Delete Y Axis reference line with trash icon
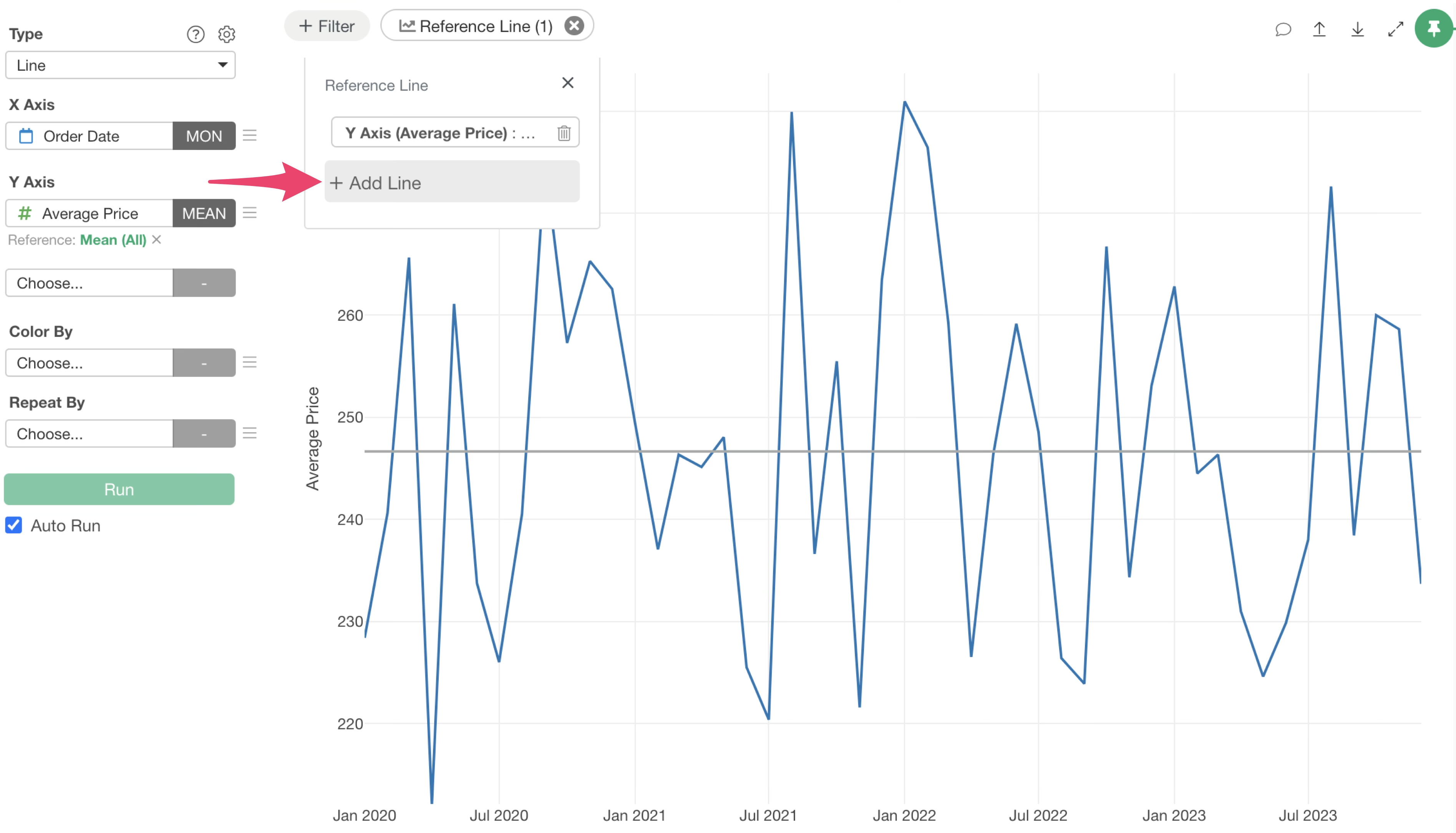This screenshot has height=833, width=1456. coord(564,133)
